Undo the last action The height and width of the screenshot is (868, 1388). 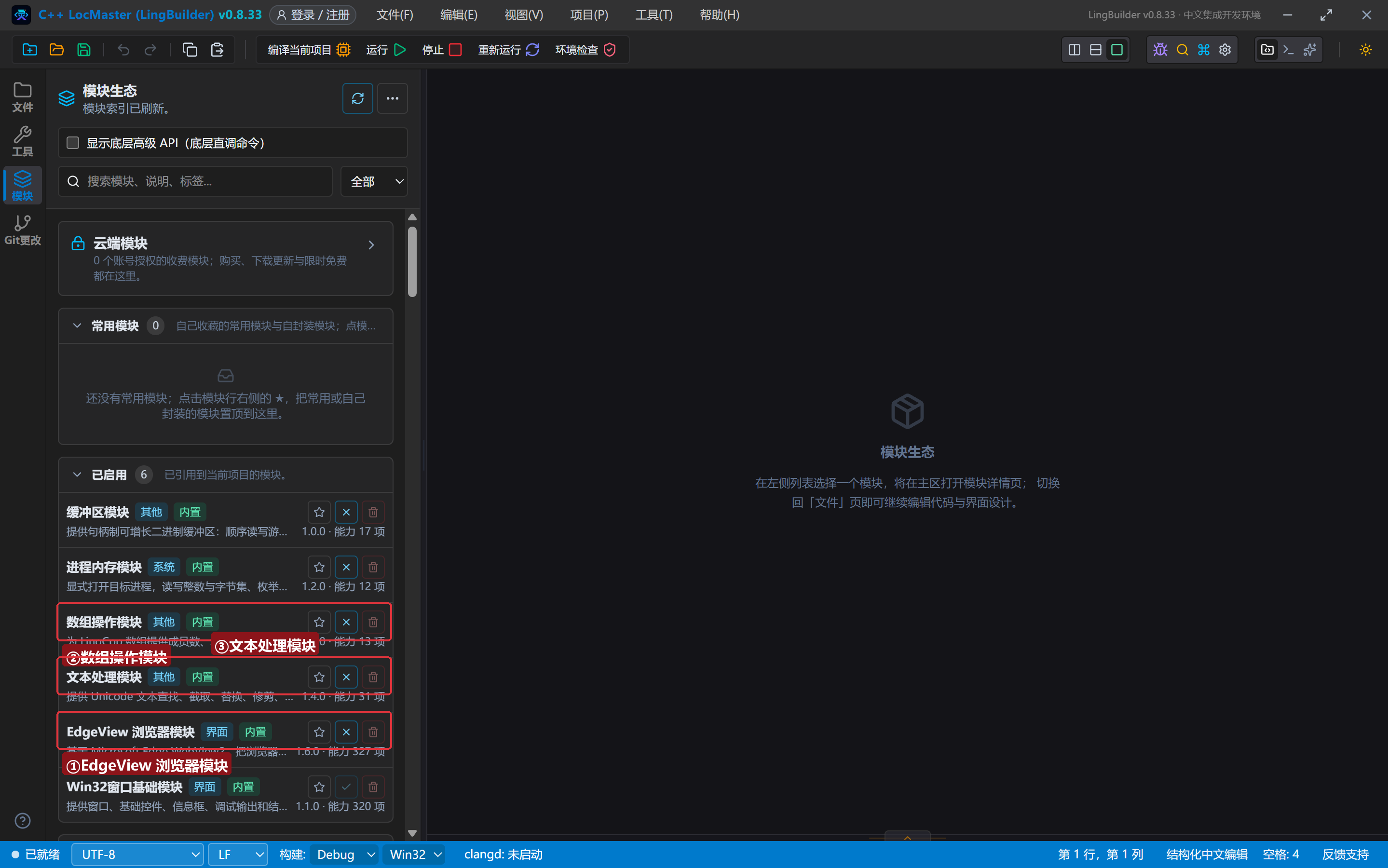pos(123,50)
